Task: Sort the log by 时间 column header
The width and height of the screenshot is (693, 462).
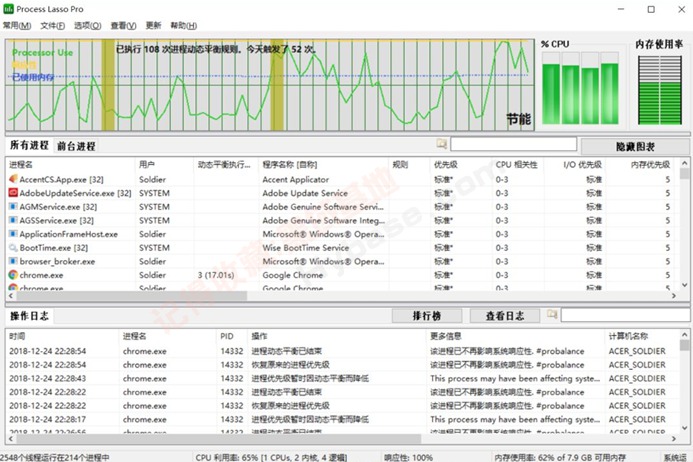Action: 62,336
